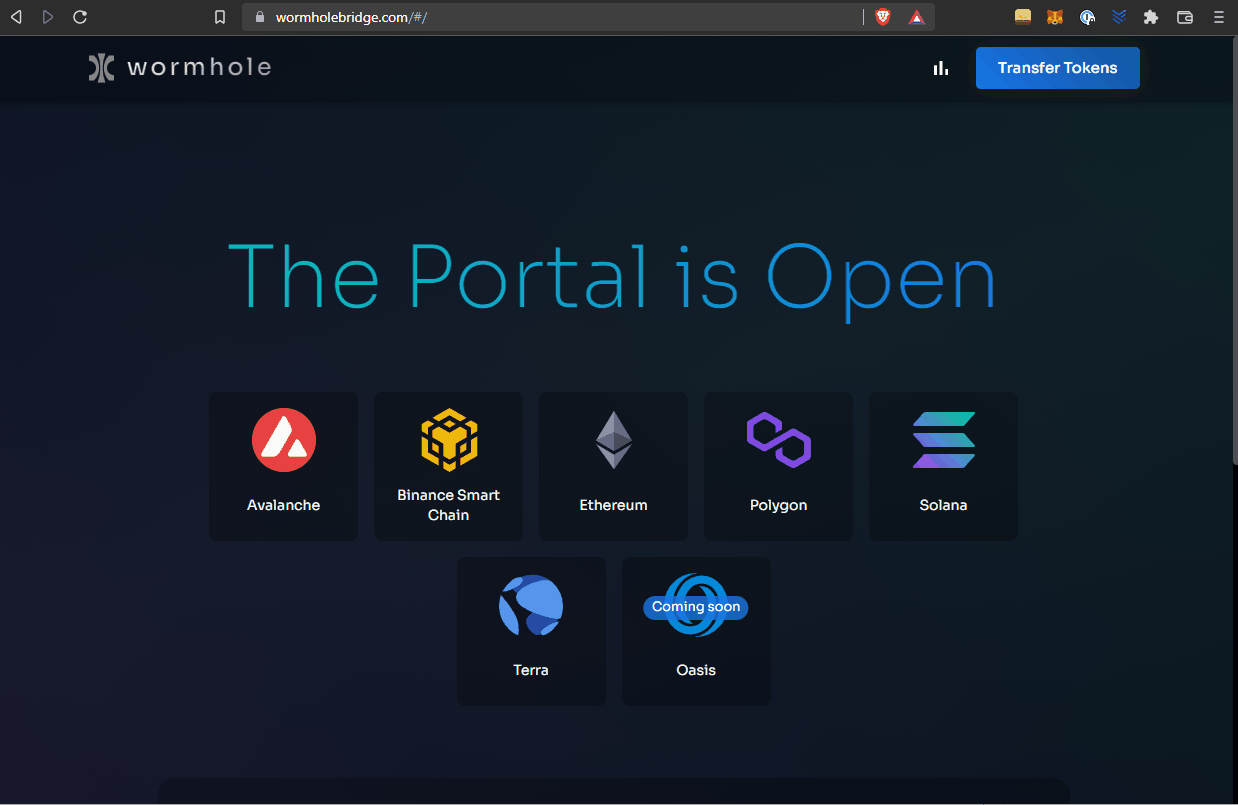
Task: Select the Terra chain card
Action: click(x=531, y=631)
